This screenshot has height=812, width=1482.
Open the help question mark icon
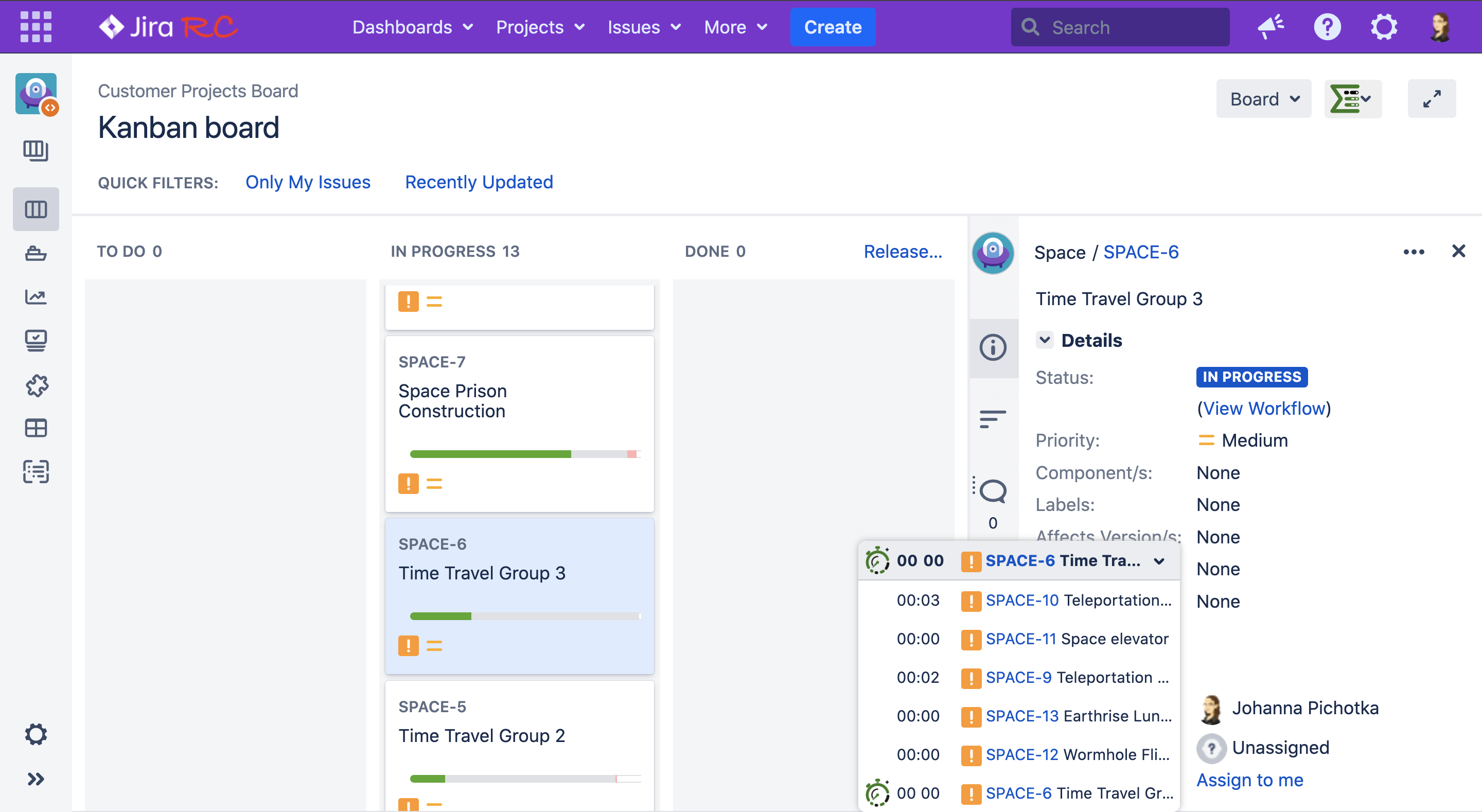click(1327, 26)
